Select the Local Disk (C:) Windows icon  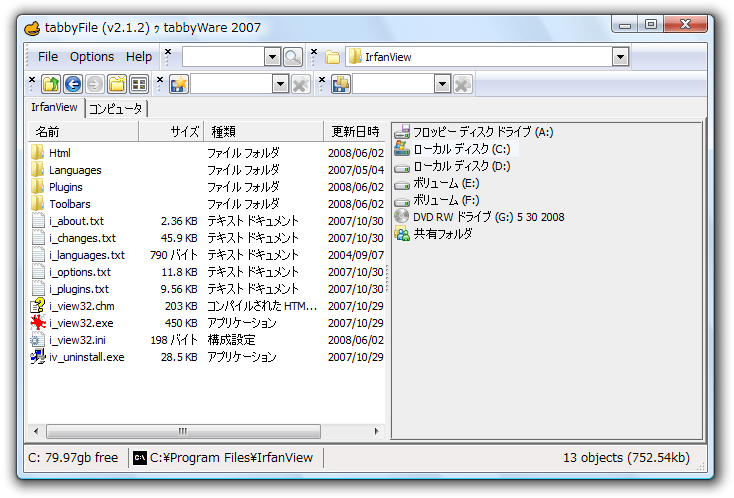point(402,149)
